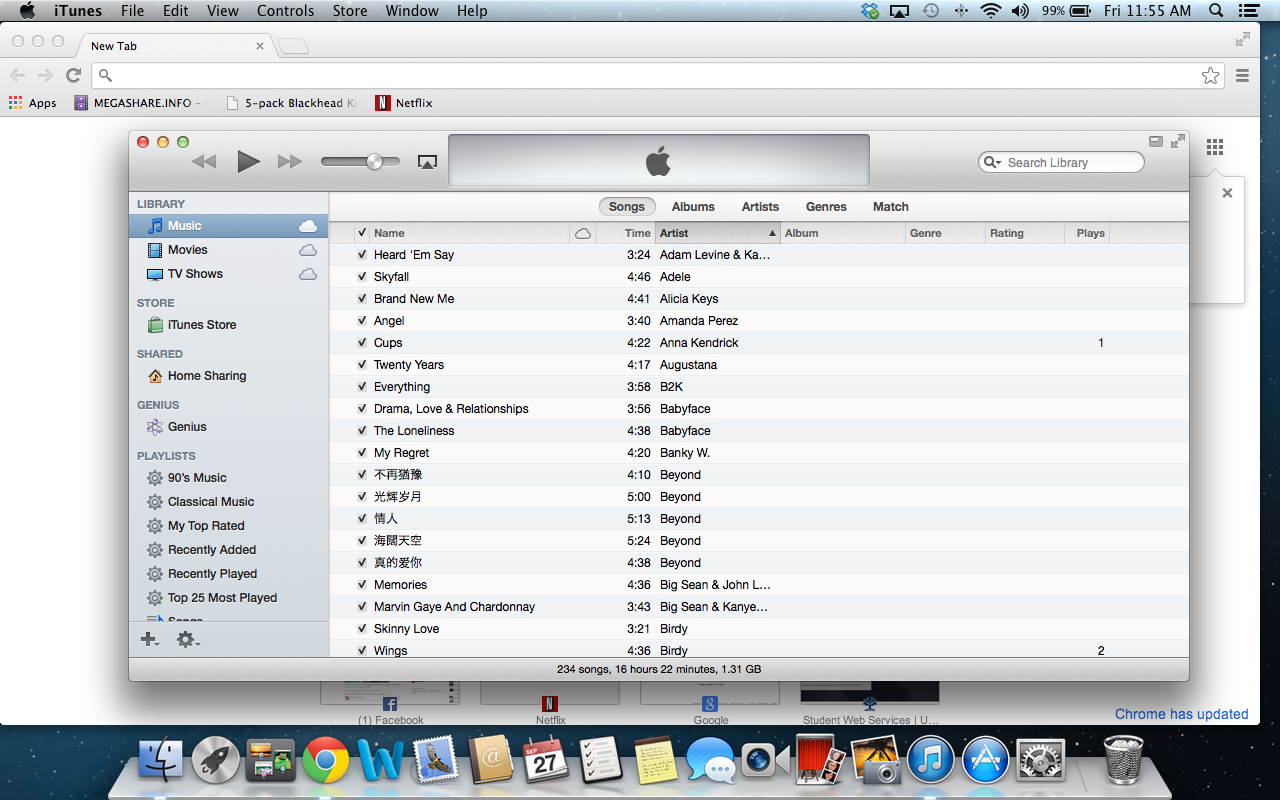Open the Recently Played playlist
Image resolution: width=1280 pixels, height=800 pixels.
[229, 574]
